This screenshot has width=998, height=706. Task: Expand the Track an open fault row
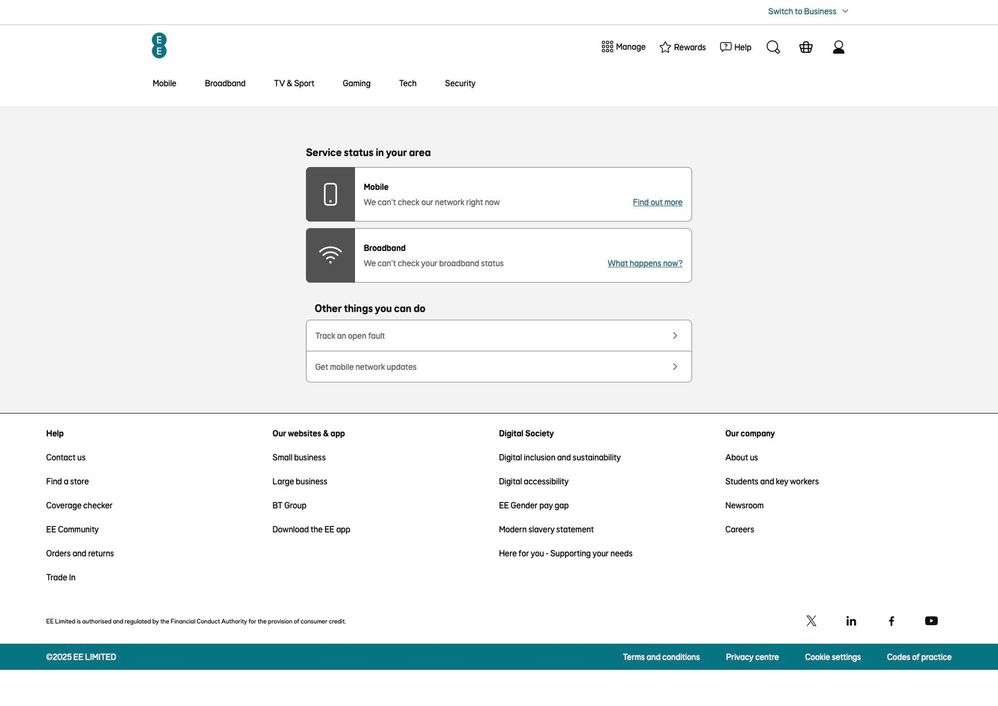click(x=499, y=335)
